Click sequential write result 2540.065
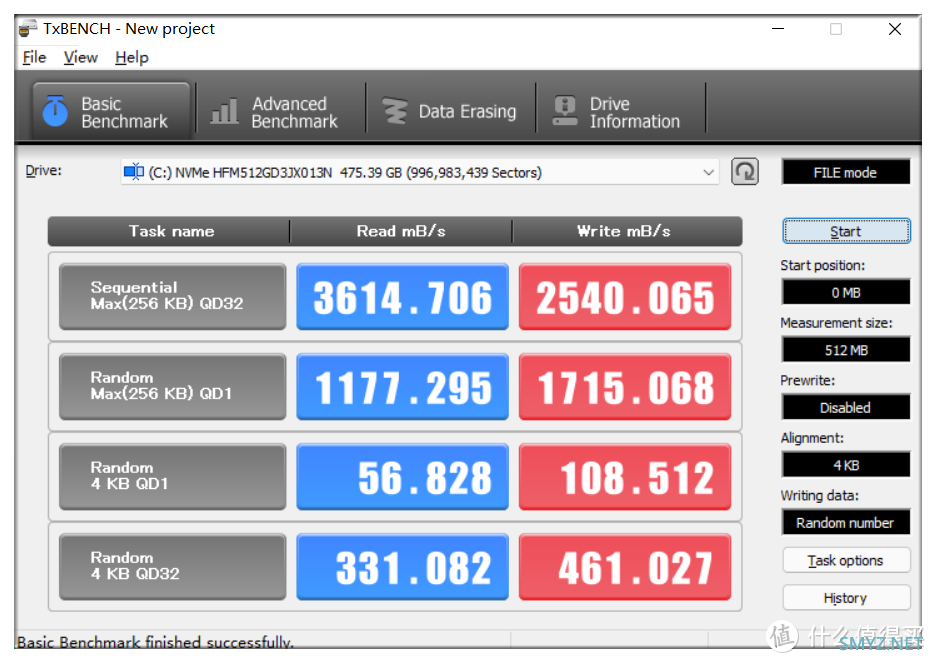Screen dimensions: 936x663 pyautogui.click(x=625, y=297)
